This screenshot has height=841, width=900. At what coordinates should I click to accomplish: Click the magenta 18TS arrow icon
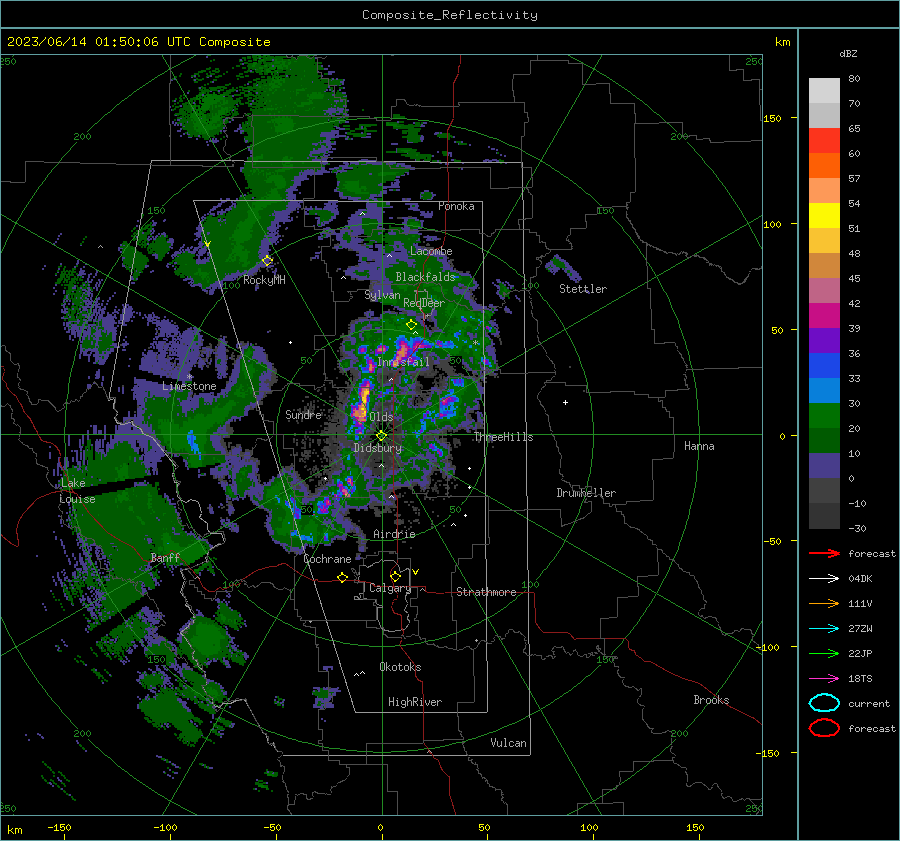pos(824,679)
